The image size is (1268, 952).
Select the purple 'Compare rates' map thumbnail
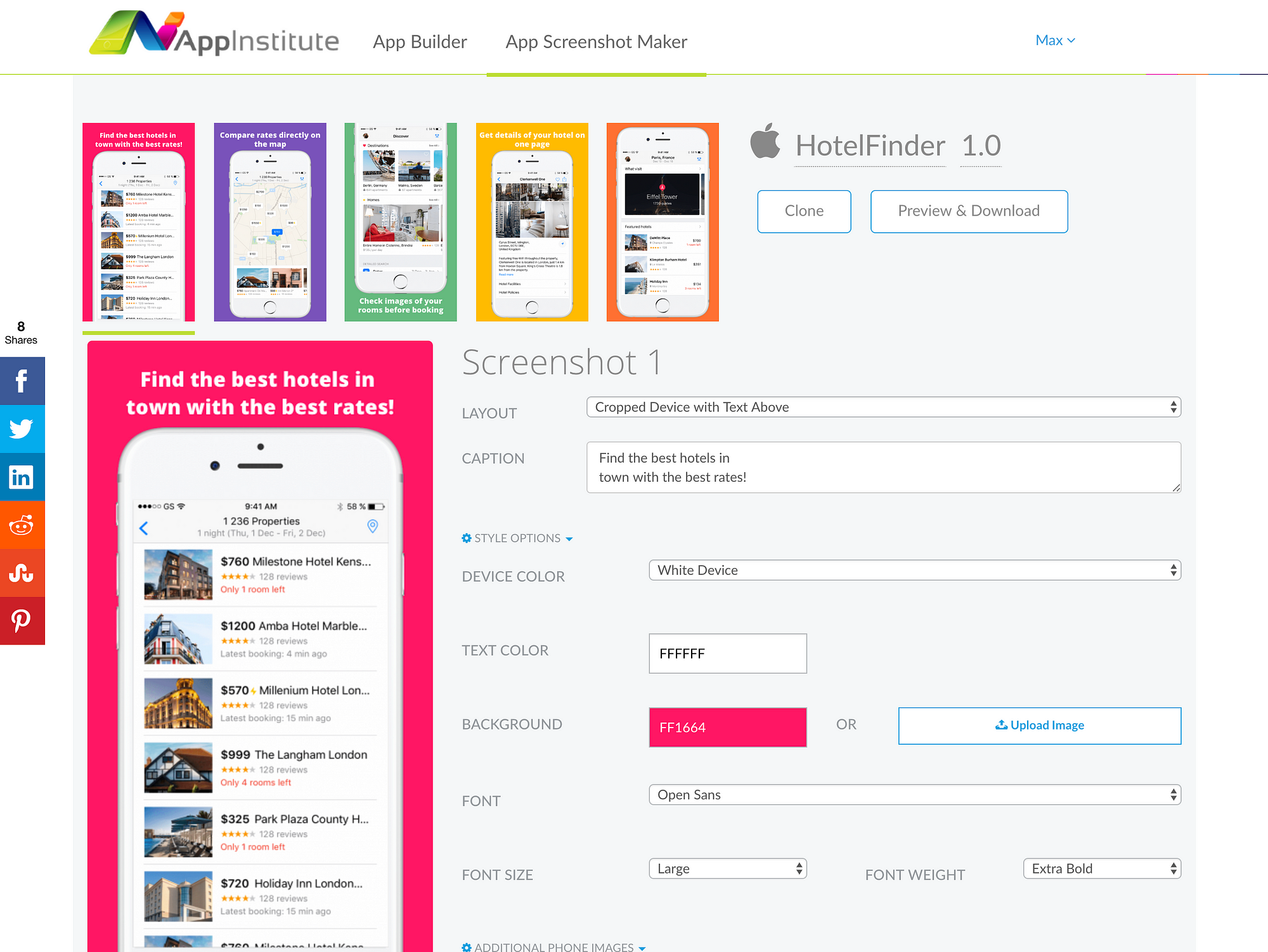[x=270, y=222]
